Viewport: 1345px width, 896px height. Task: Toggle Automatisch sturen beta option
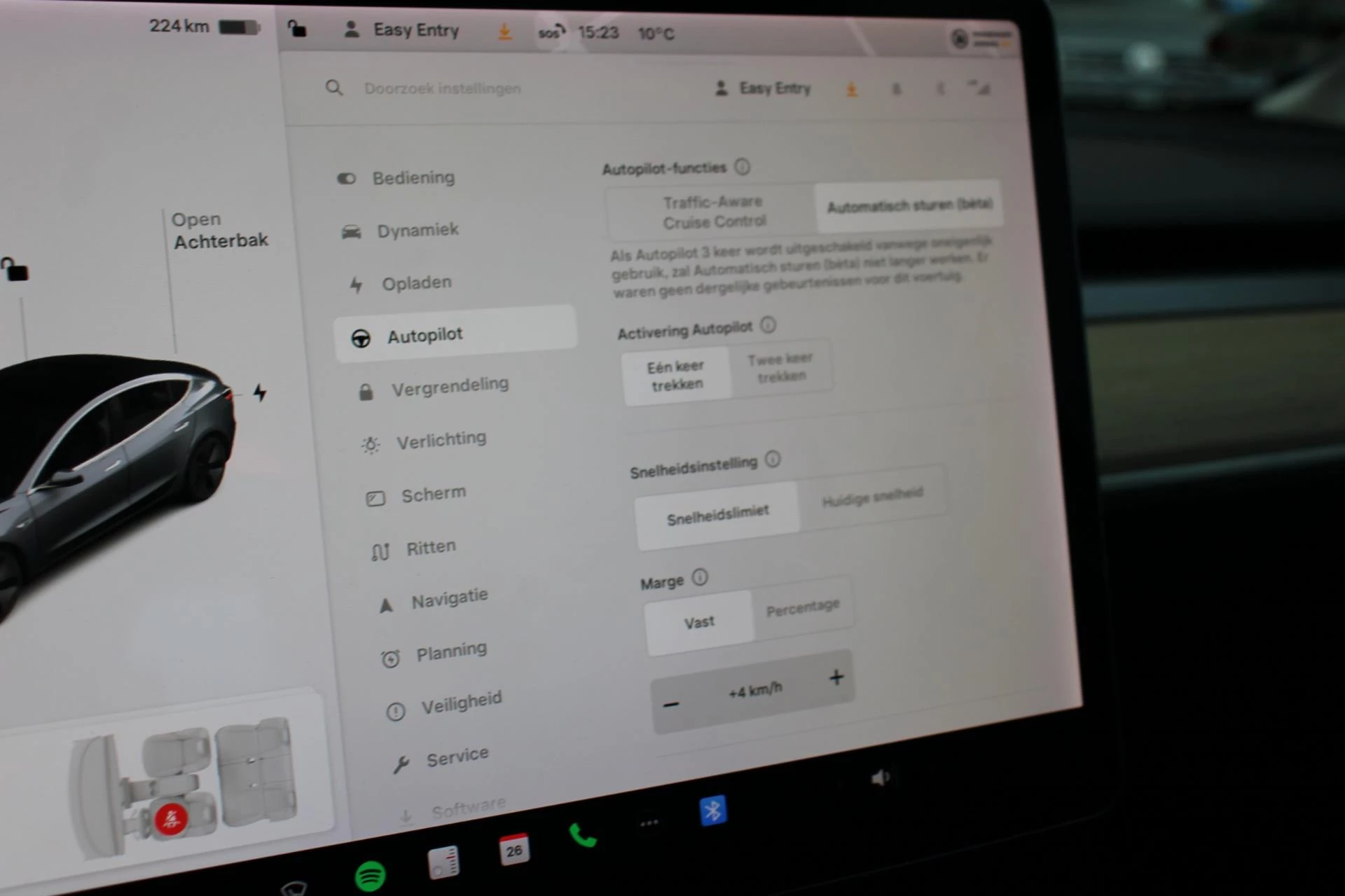(905, 206)
